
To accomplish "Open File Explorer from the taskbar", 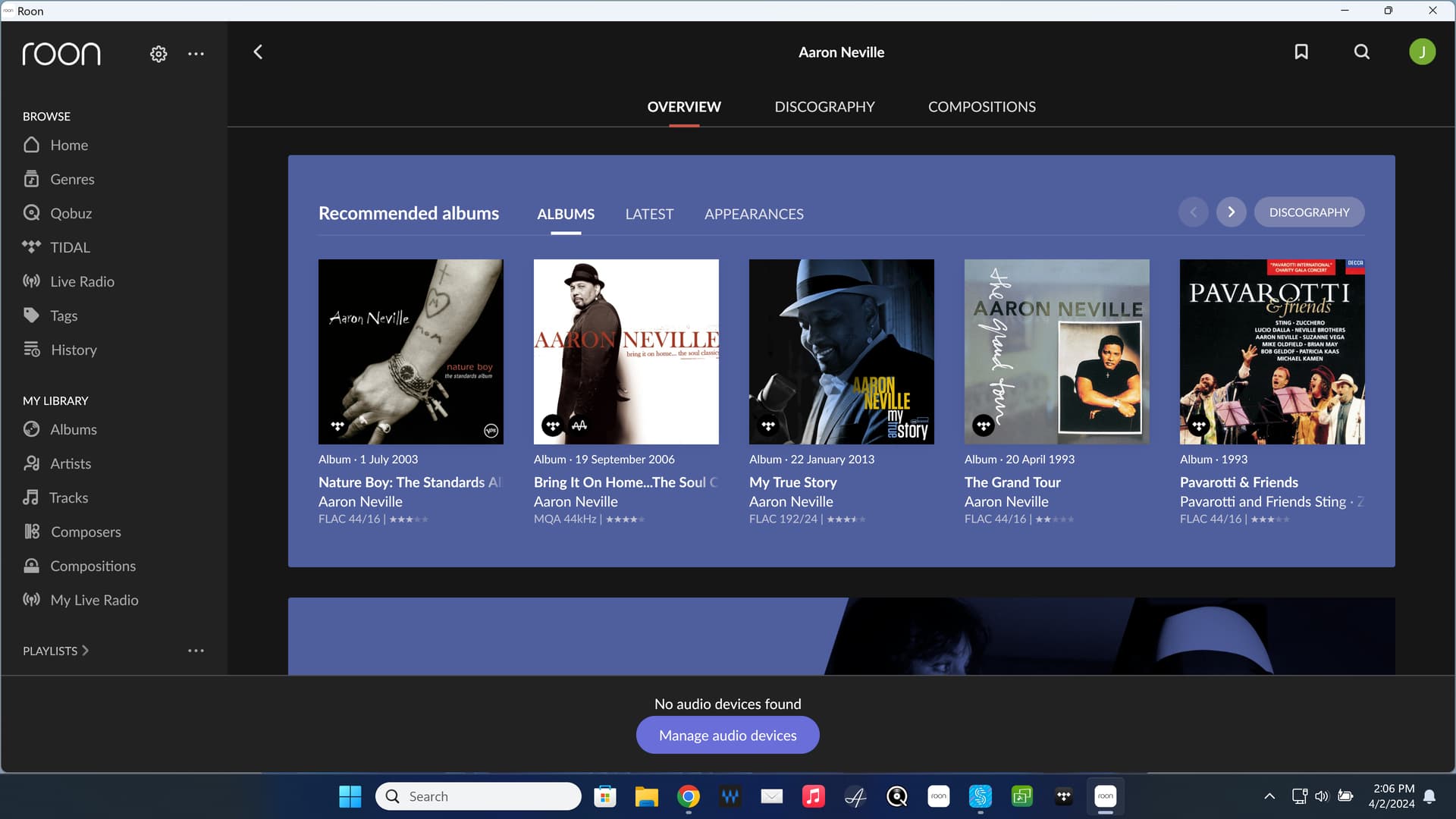I will point(646,796).
